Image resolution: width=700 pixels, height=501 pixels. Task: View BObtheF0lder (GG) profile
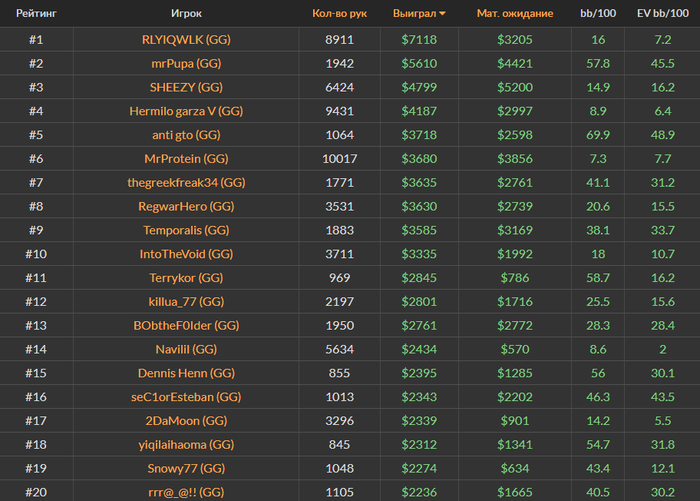point(186,326)
